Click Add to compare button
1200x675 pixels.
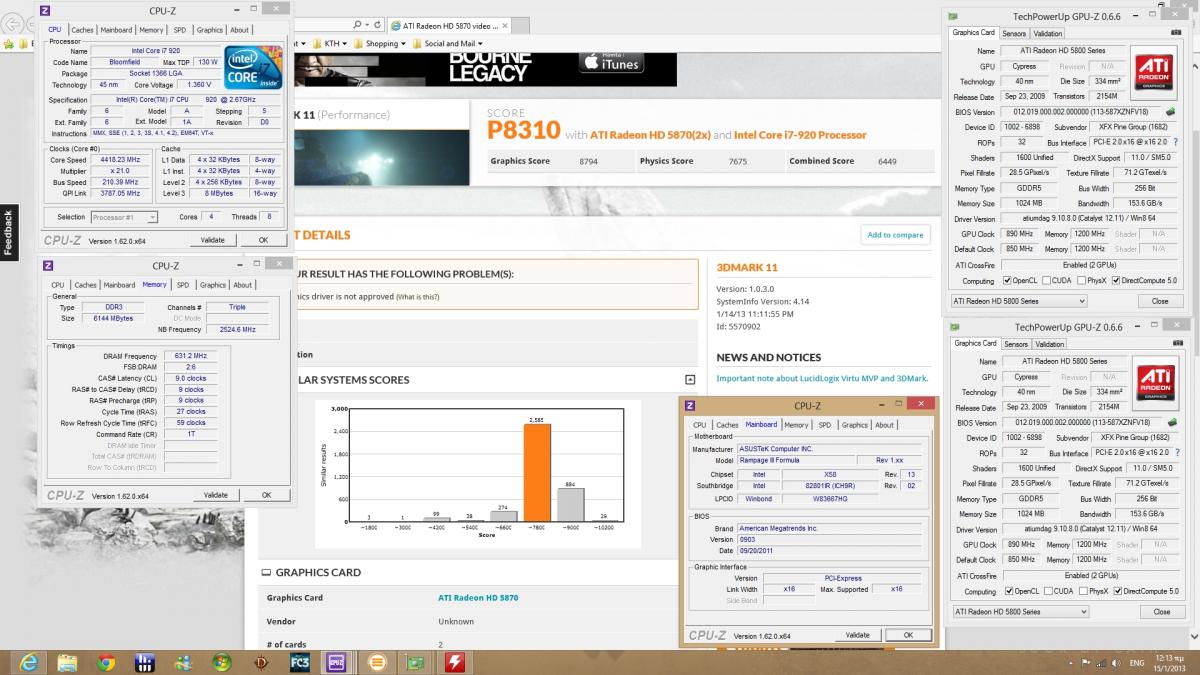(x=895, y=235)
